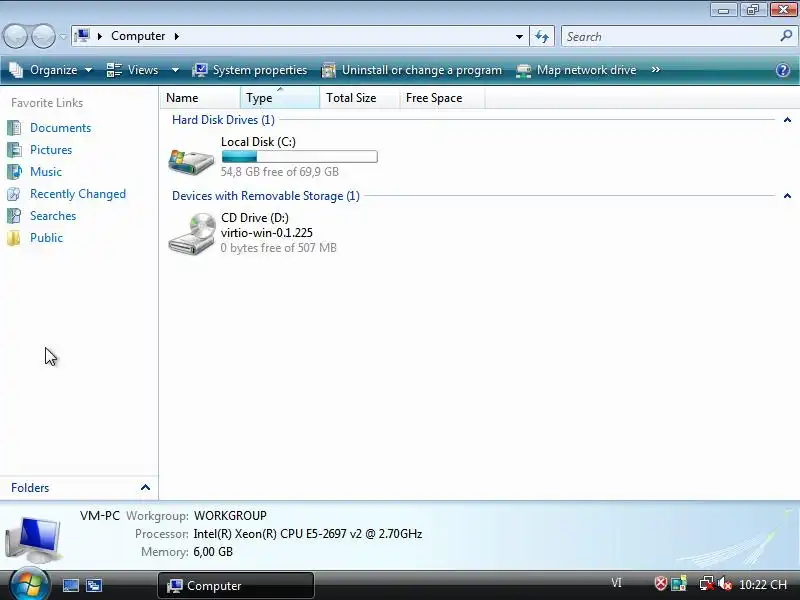
Task: Select the CD Drive (D:) disc icon
Action: pyautogui.click(x=192, y=234)
